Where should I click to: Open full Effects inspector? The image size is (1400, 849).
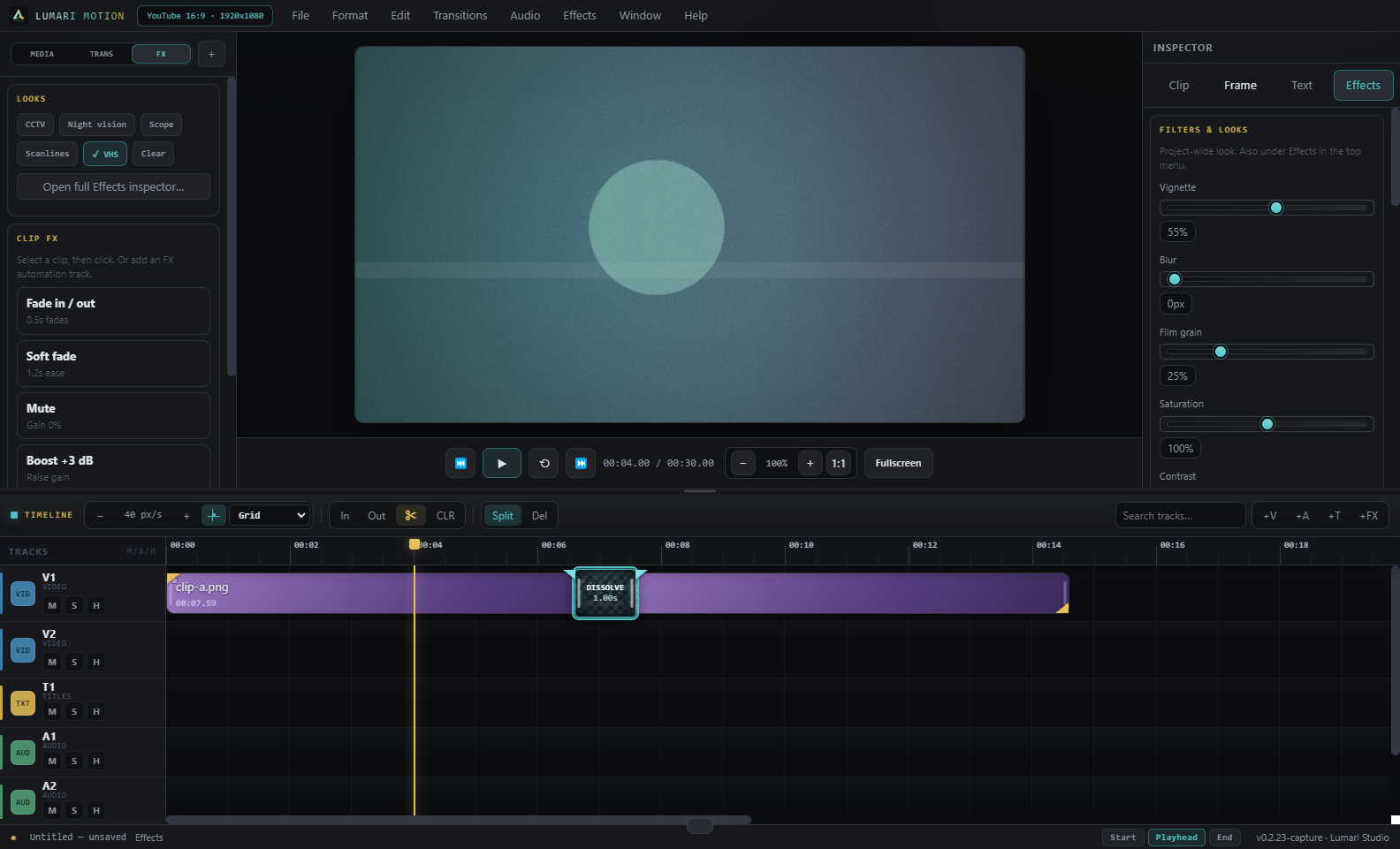pos(113,186)
